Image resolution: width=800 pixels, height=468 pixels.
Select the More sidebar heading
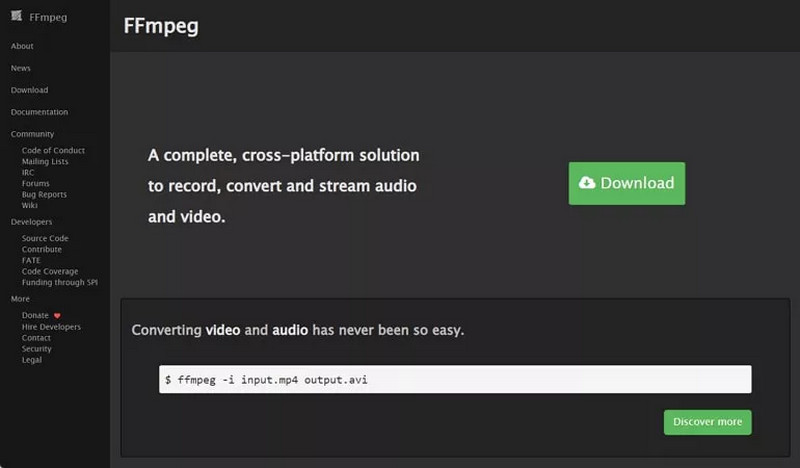(20, 299)
